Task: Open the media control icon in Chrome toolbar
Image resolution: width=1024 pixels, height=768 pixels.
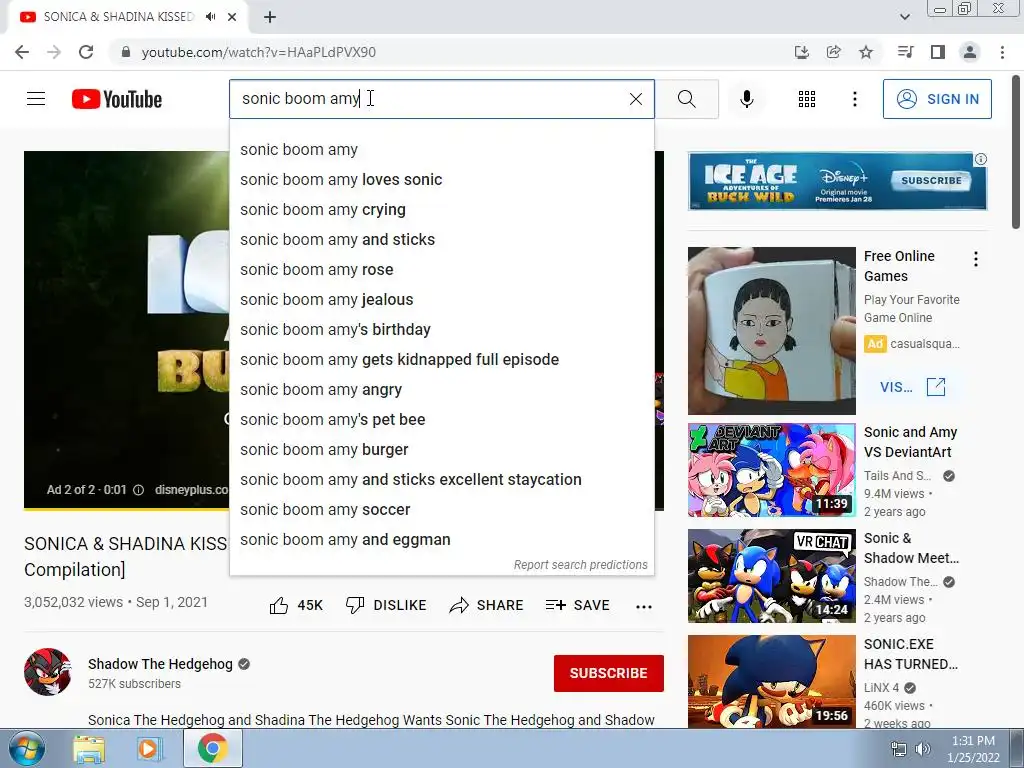Action: (x=905, y=52)
